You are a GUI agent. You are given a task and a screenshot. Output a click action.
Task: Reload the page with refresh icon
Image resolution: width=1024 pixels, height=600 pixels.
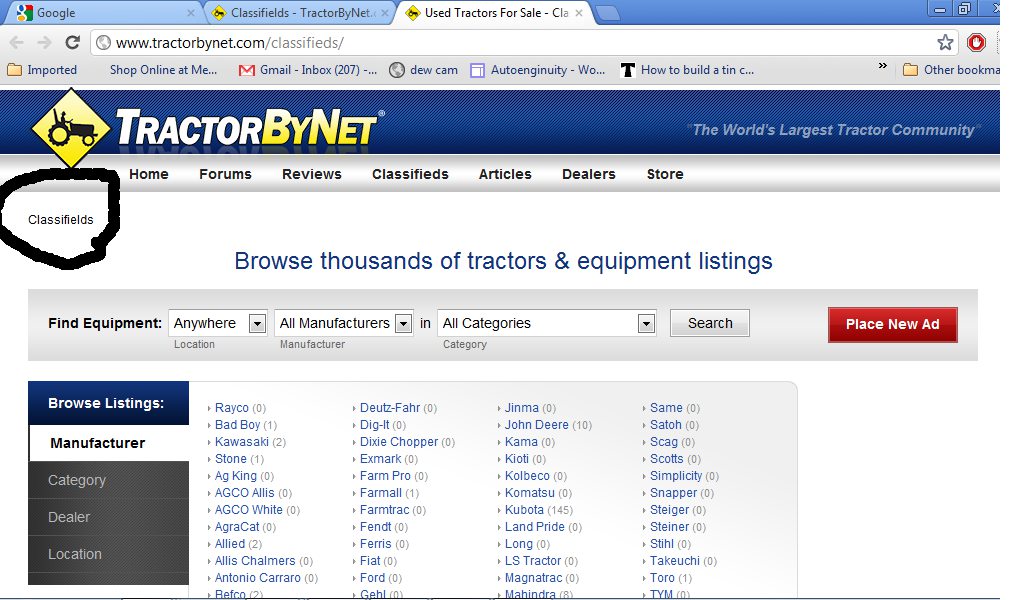coord(72,43)
